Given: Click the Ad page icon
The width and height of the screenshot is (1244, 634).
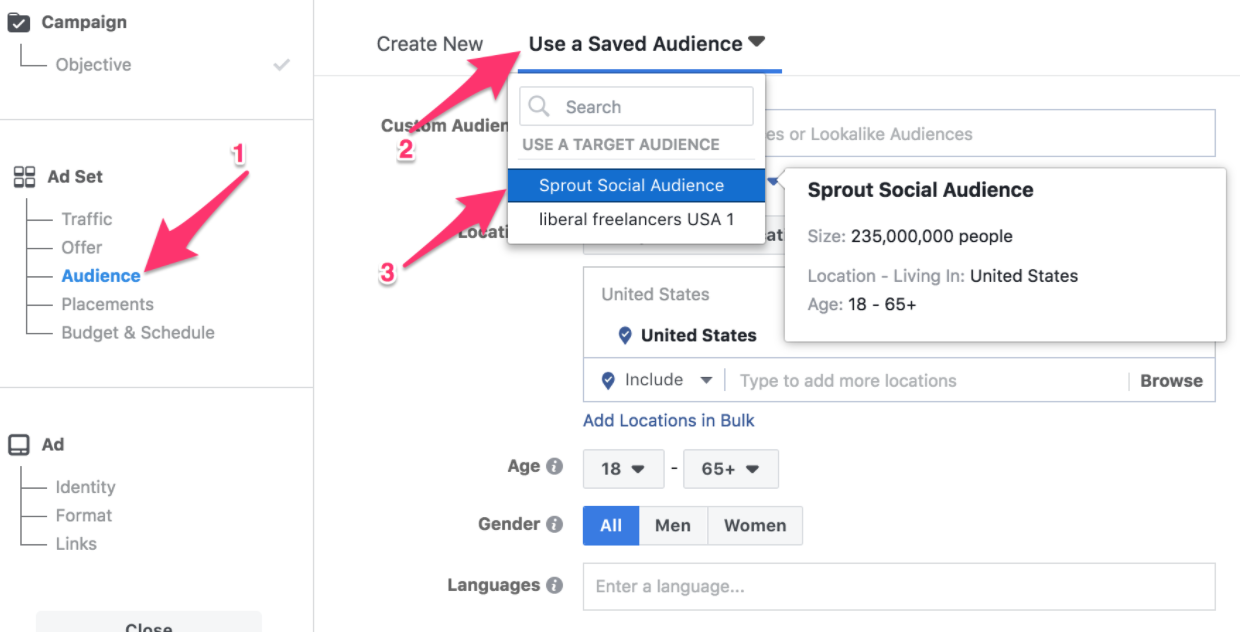Looking at the screenshot, I should 17,445.
